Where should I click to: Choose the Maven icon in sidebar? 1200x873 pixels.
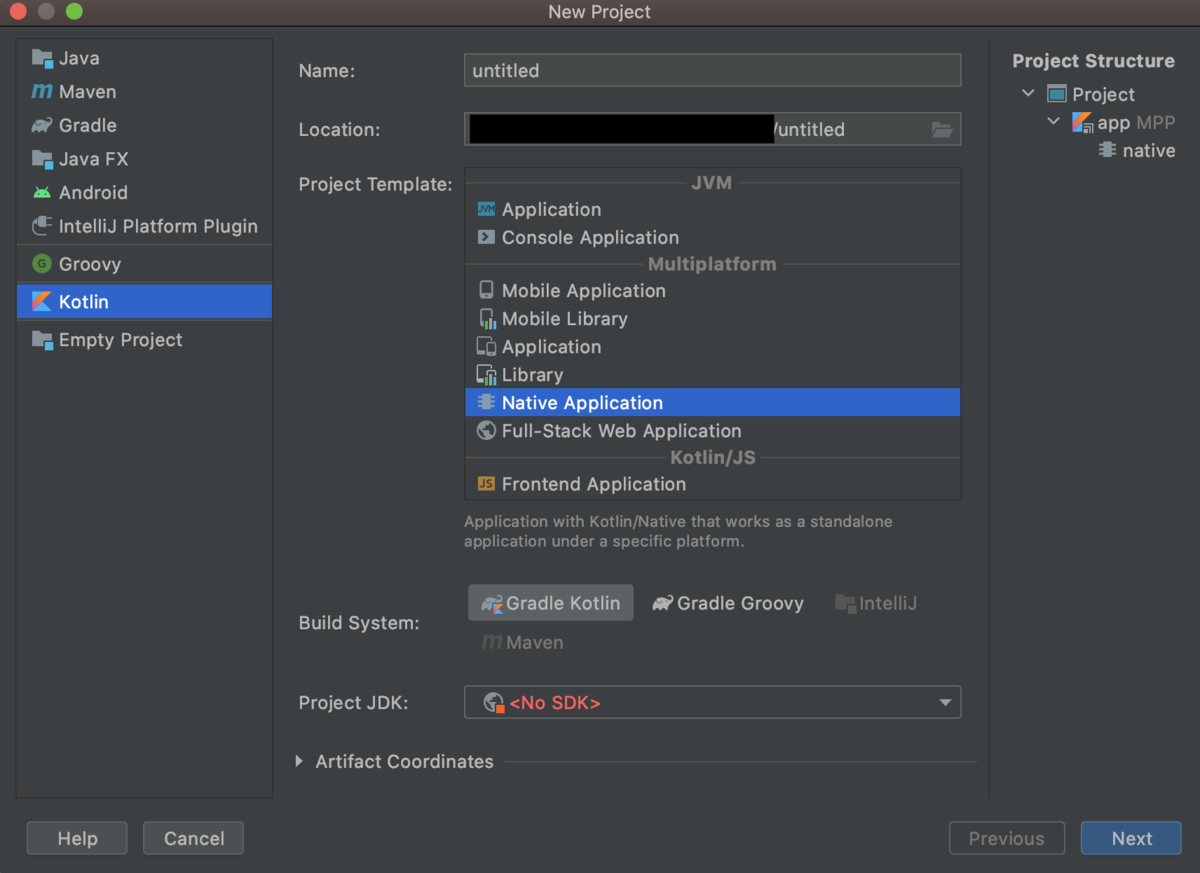pyautogui.click(x=42, y=92)
